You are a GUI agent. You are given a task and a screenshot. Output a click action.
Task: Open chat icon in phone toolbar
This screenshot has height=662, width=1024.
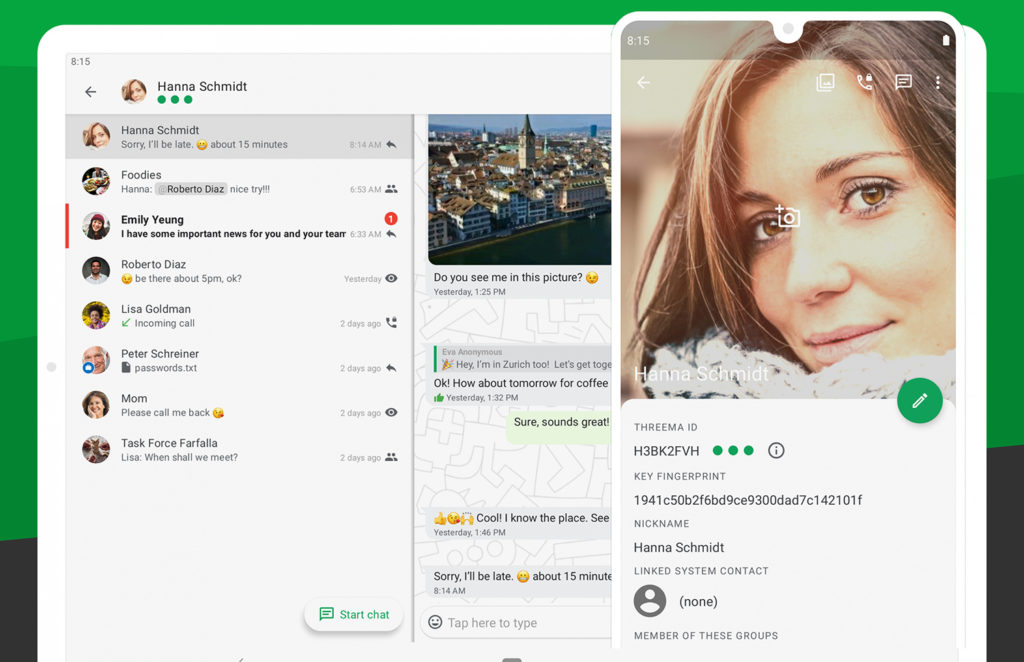(x=903, y=82)
